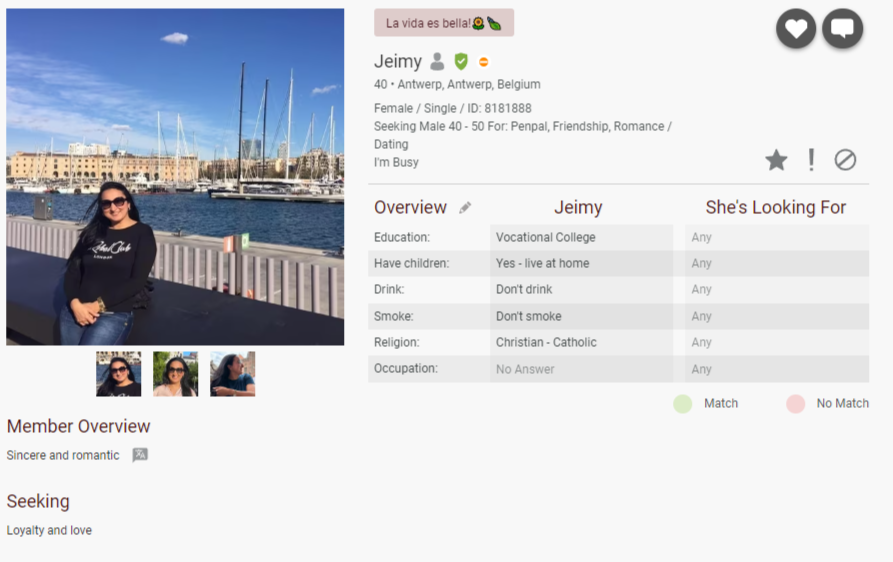Open the large main profile photo
Viewport: 893px width, 562px height.
pos(175,177)
